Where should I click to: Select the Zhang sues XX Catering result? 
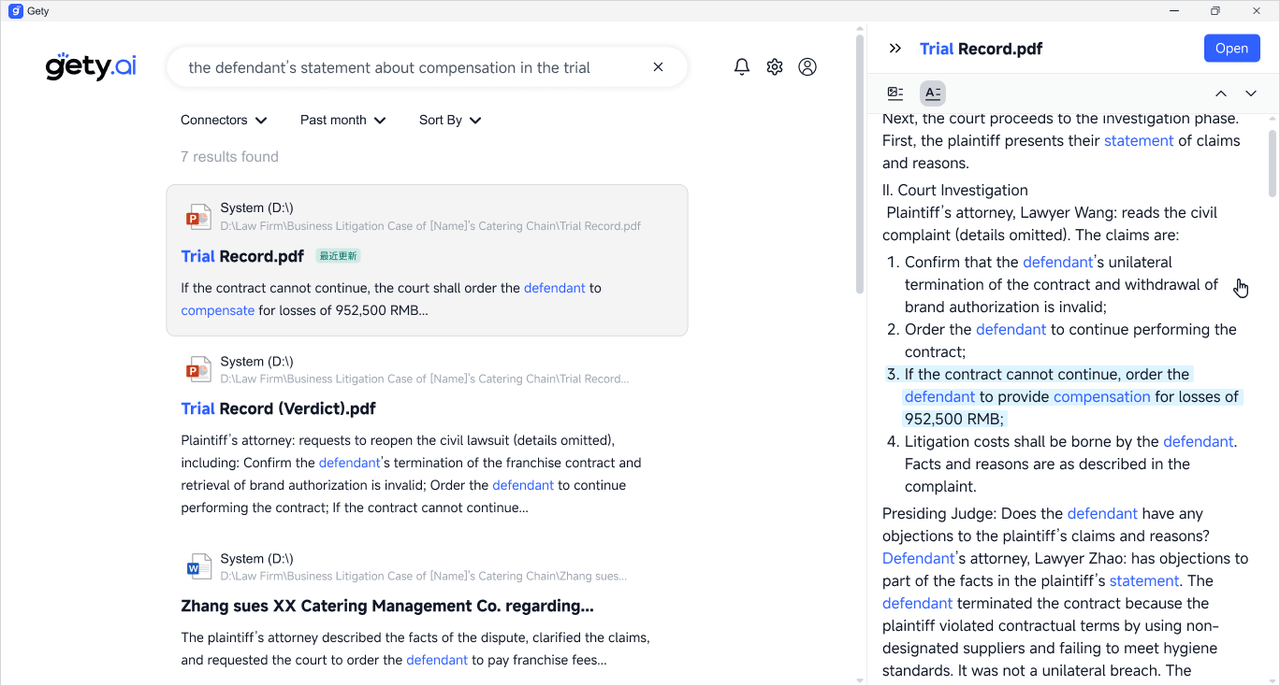point(387,606)
